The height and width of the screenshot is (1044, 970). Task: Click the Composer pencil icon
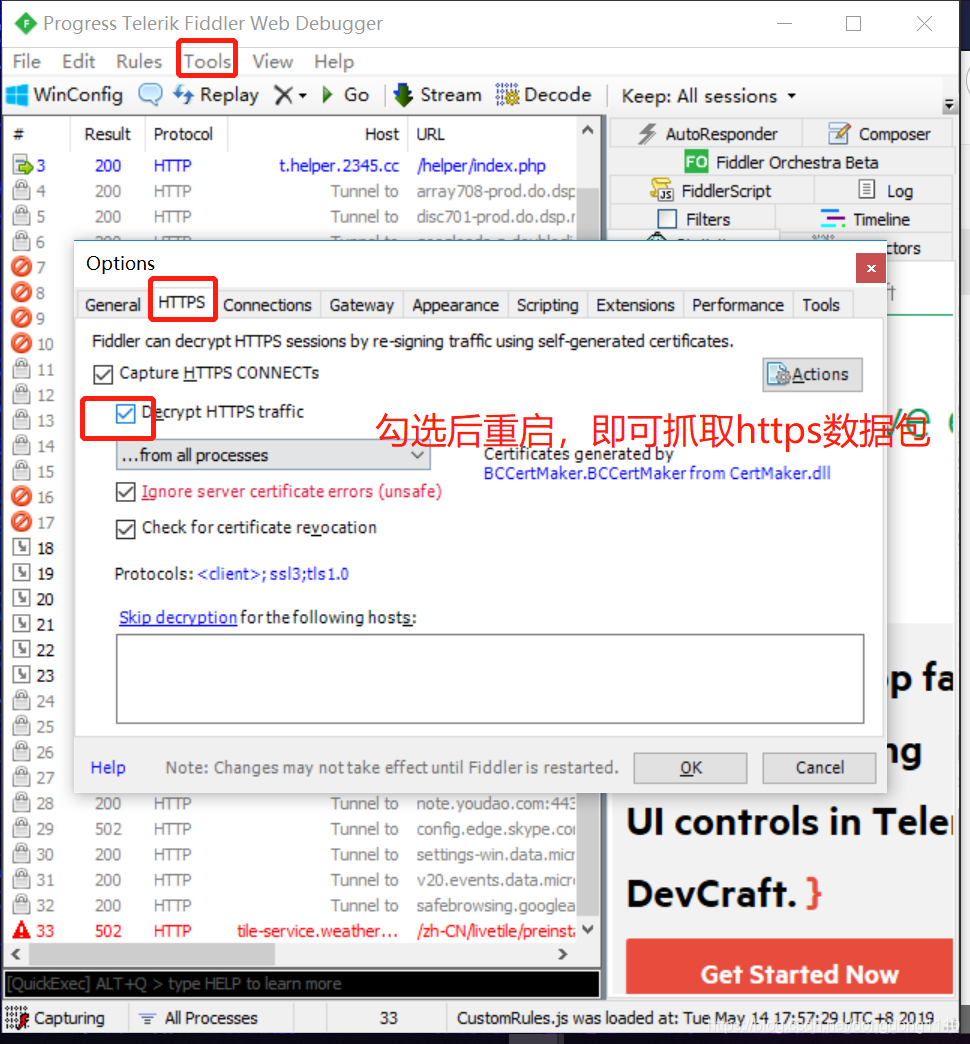839,133
